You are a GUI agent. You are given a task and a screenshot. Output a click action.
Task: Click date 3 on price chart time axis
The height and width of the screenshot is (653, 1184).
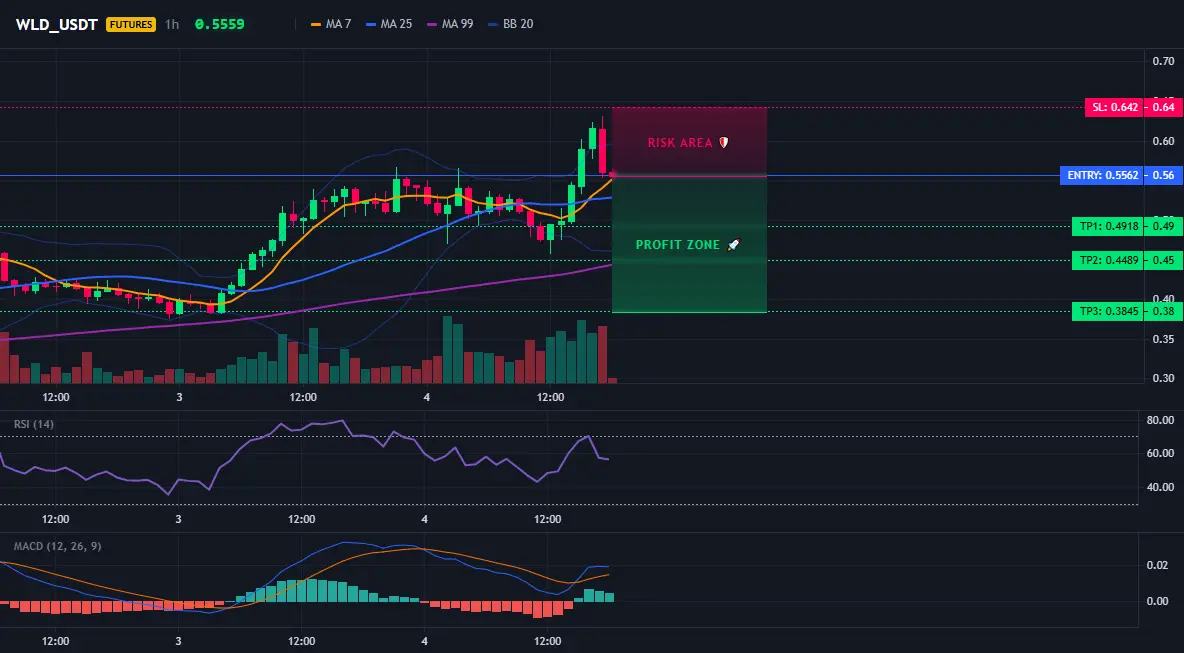pyautogui.click(x=179, y=396)
